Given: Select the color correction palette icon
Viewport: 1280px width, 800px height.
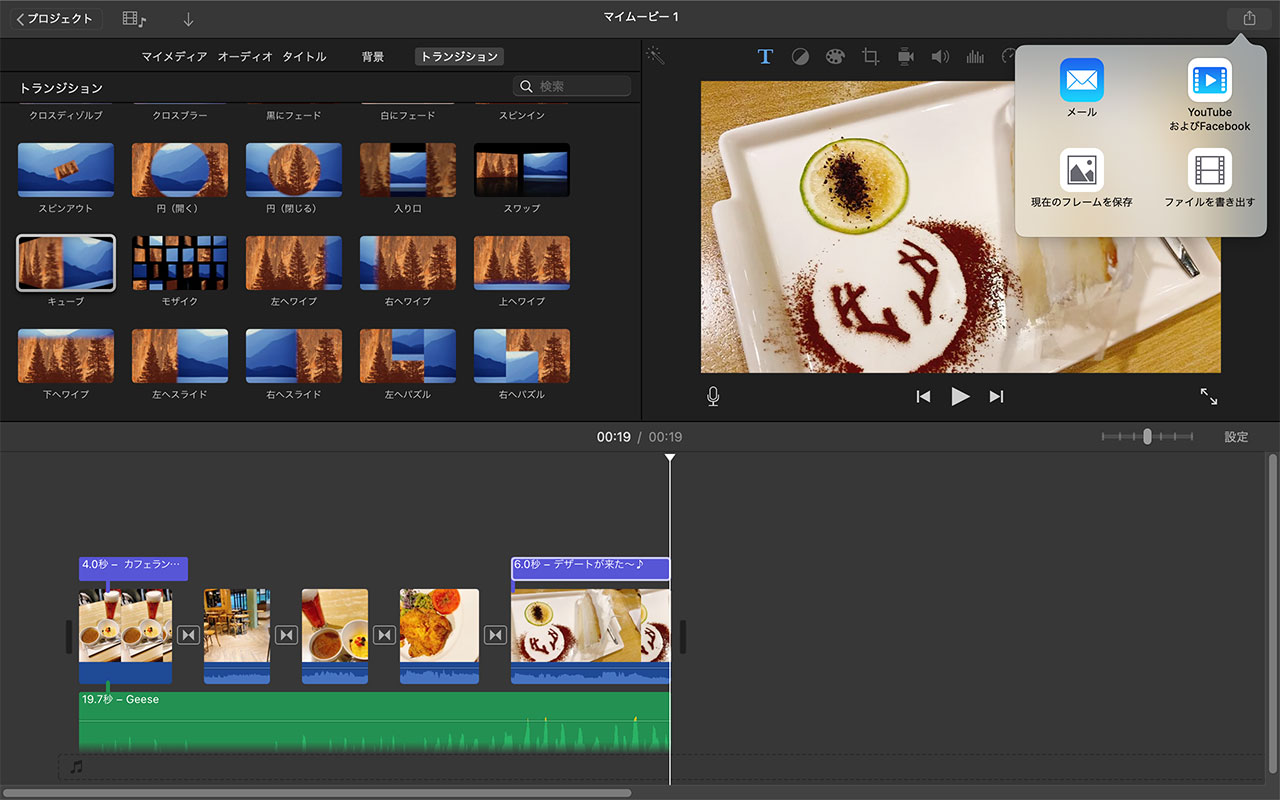Looking at the screenshot, I should 835,57.
